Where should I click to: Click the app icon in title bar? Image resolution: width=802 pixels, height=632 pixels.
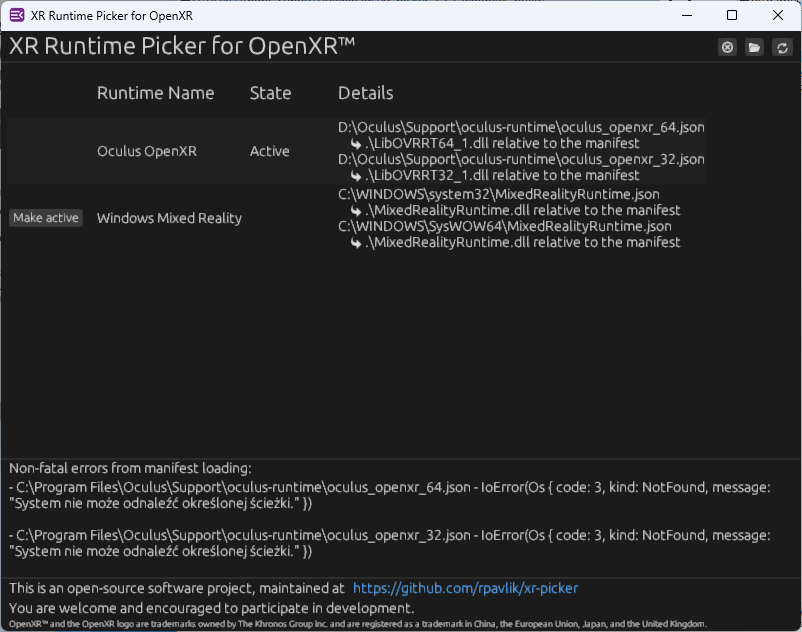[17, 15]
